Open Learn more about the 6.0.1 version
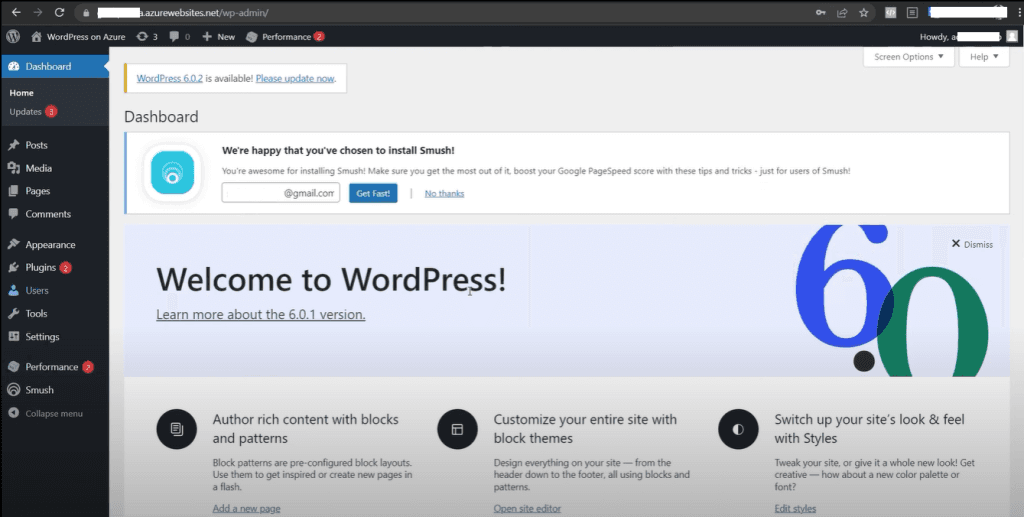1024x517 pixels. [x=261, y=315]
